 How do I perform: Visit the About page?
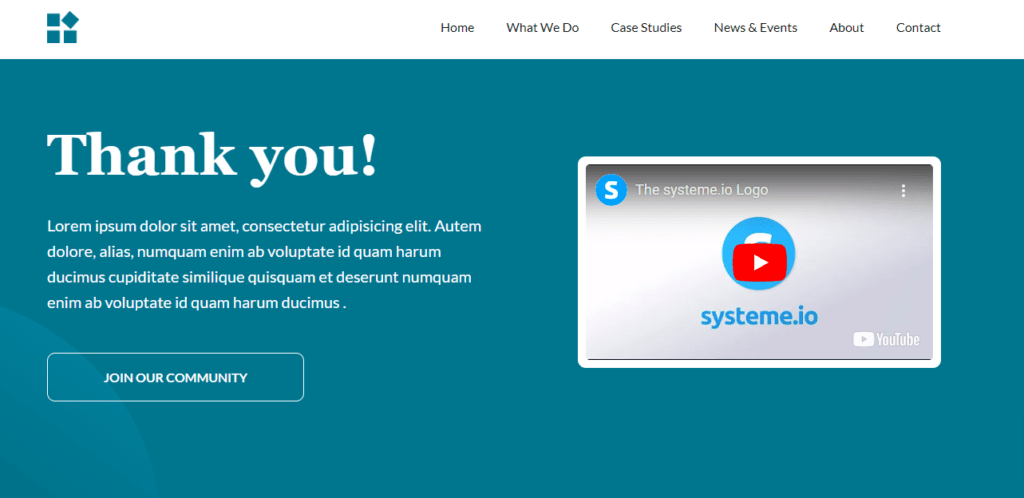click(846, 27)
